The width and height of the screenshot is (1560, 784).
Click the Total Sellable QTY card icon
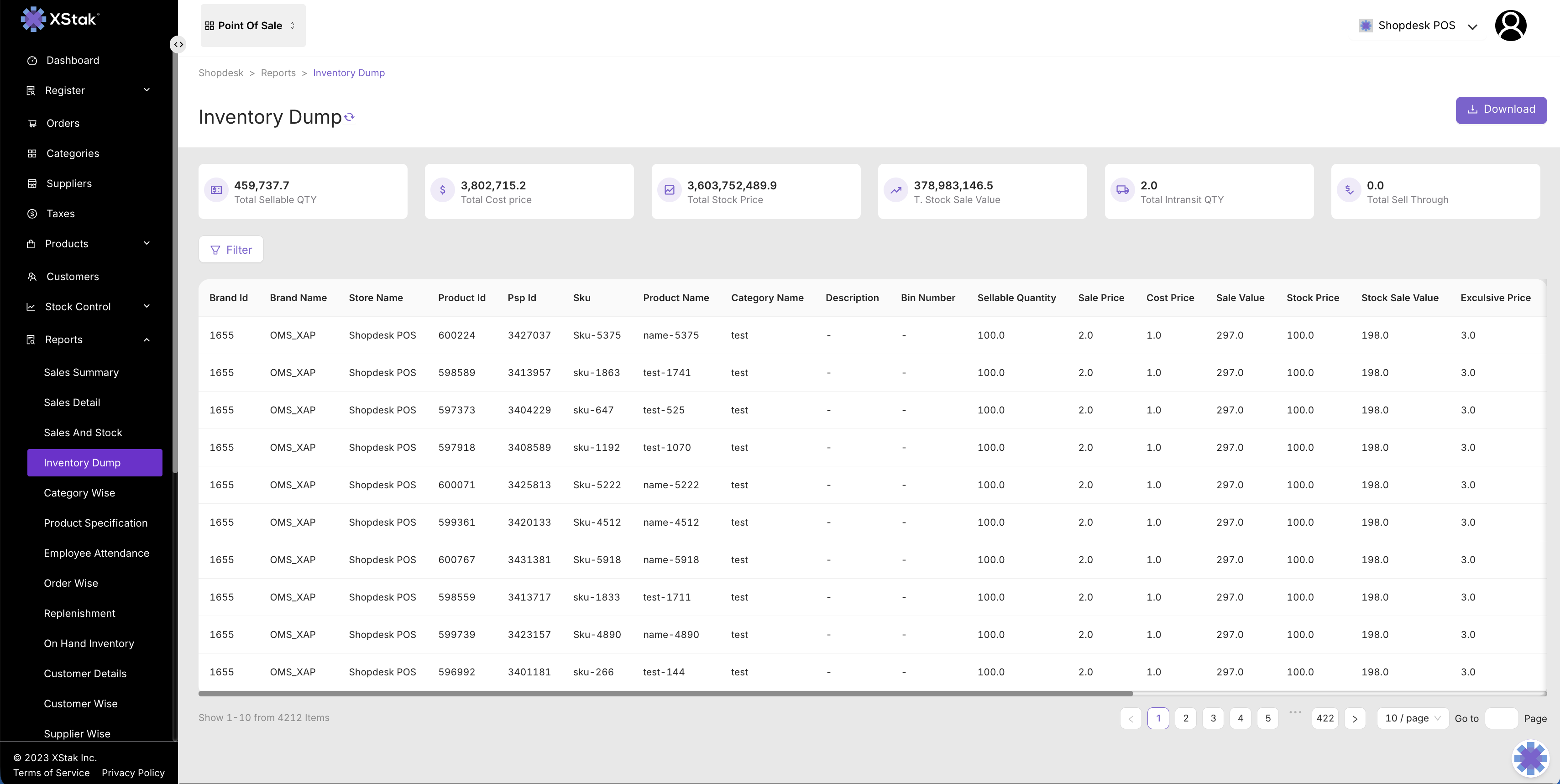(x=216, y=190)
